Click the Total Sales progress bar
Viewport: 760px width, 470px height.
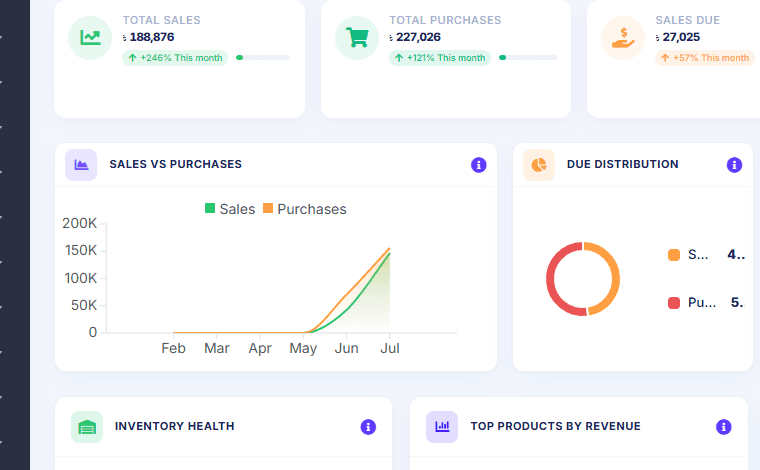(263, 58)
